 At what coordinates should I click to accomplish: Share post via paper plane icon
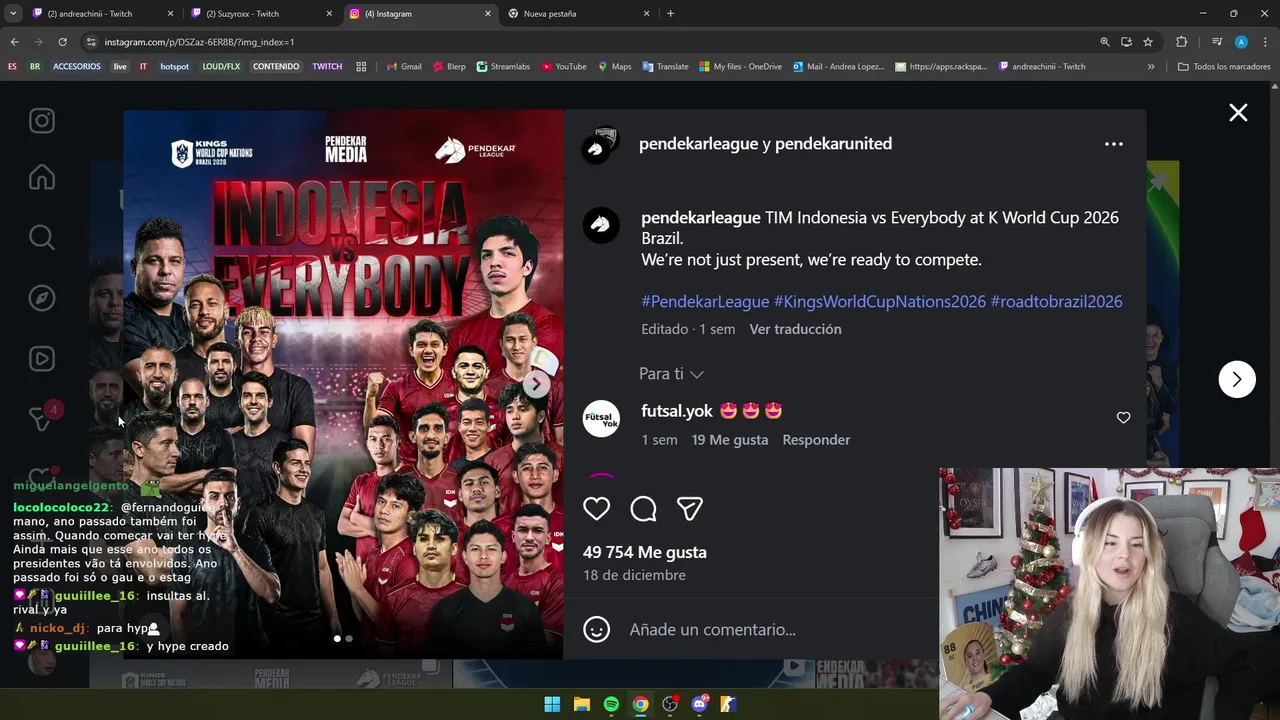690,509
